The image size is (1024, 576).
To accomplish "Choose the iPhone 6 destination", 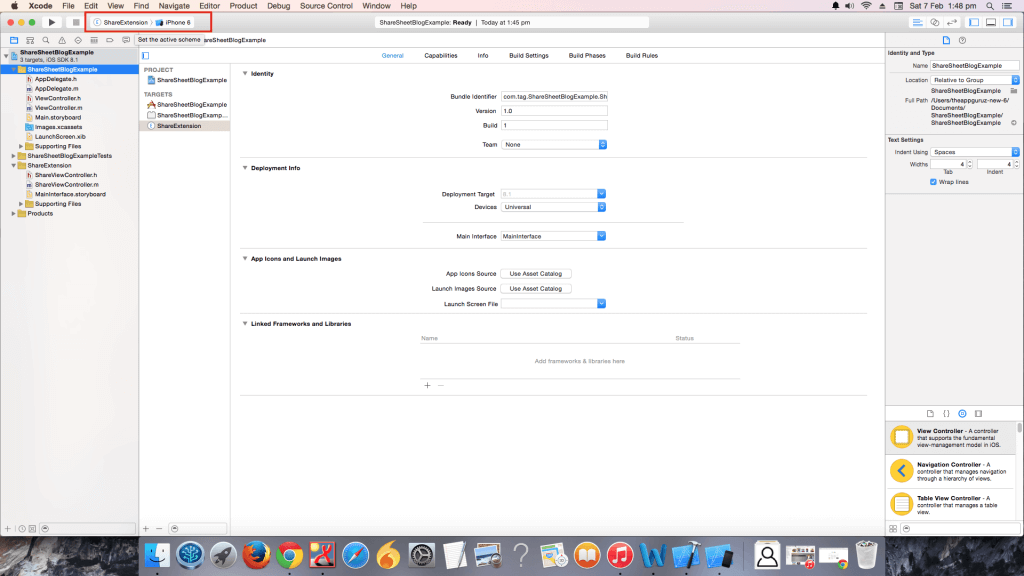I will coord(174,22).
